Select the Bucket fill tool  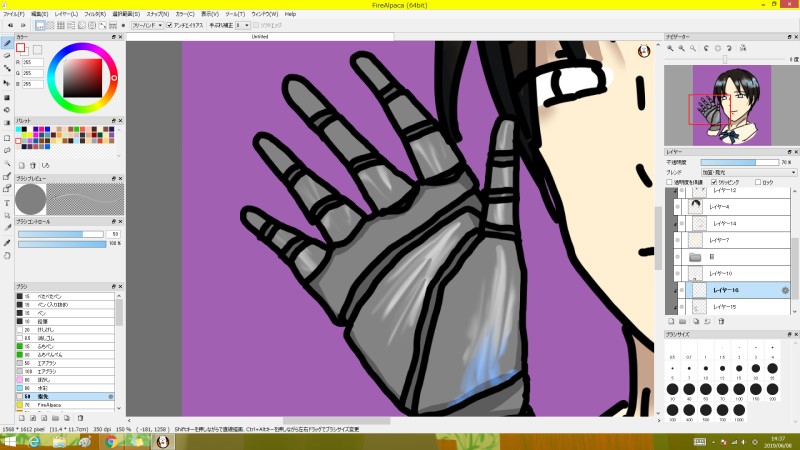tap(7, 110)
